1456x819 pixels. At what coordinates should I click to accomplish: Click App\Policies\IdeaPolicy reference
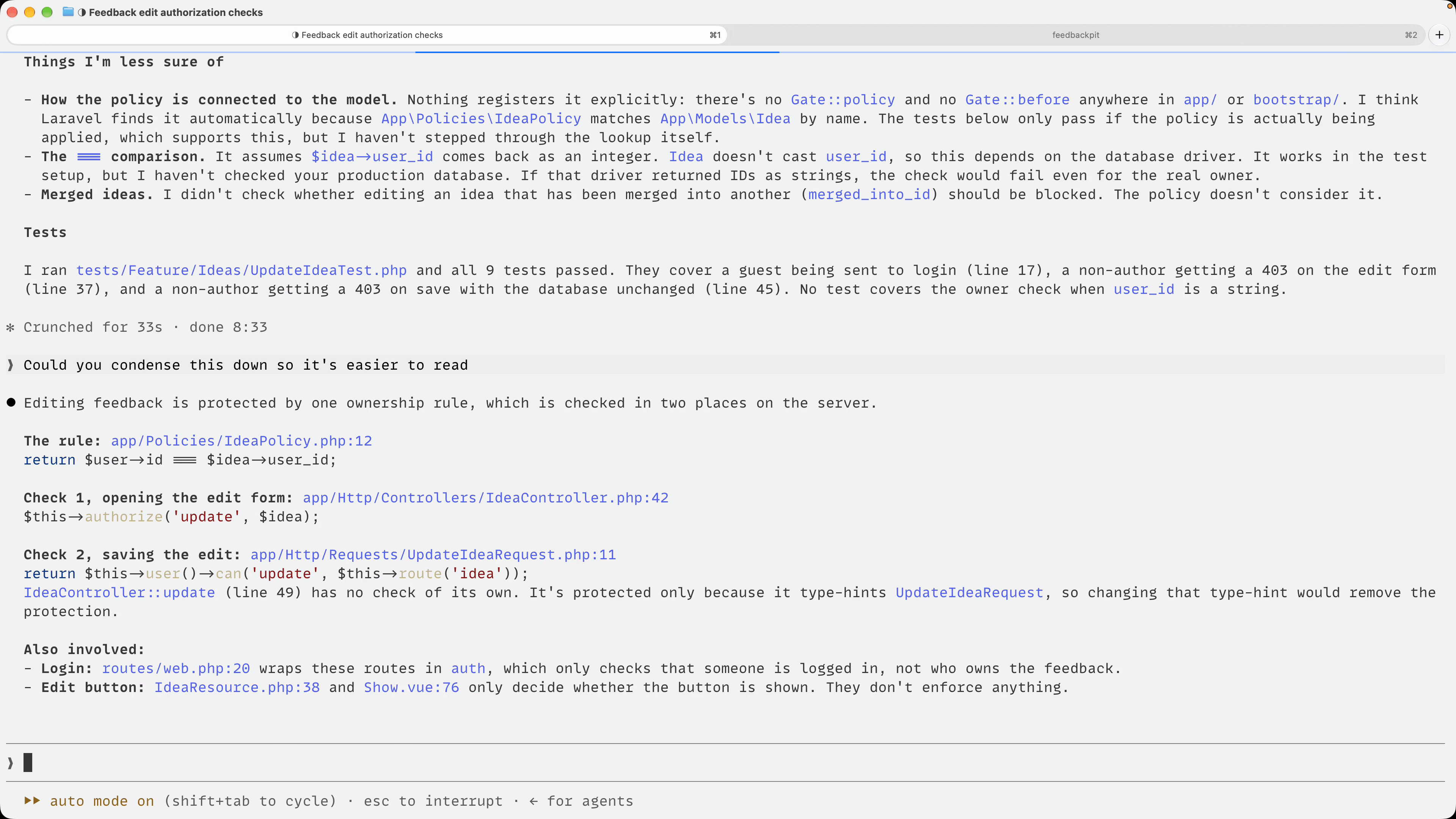click(481, 119)
